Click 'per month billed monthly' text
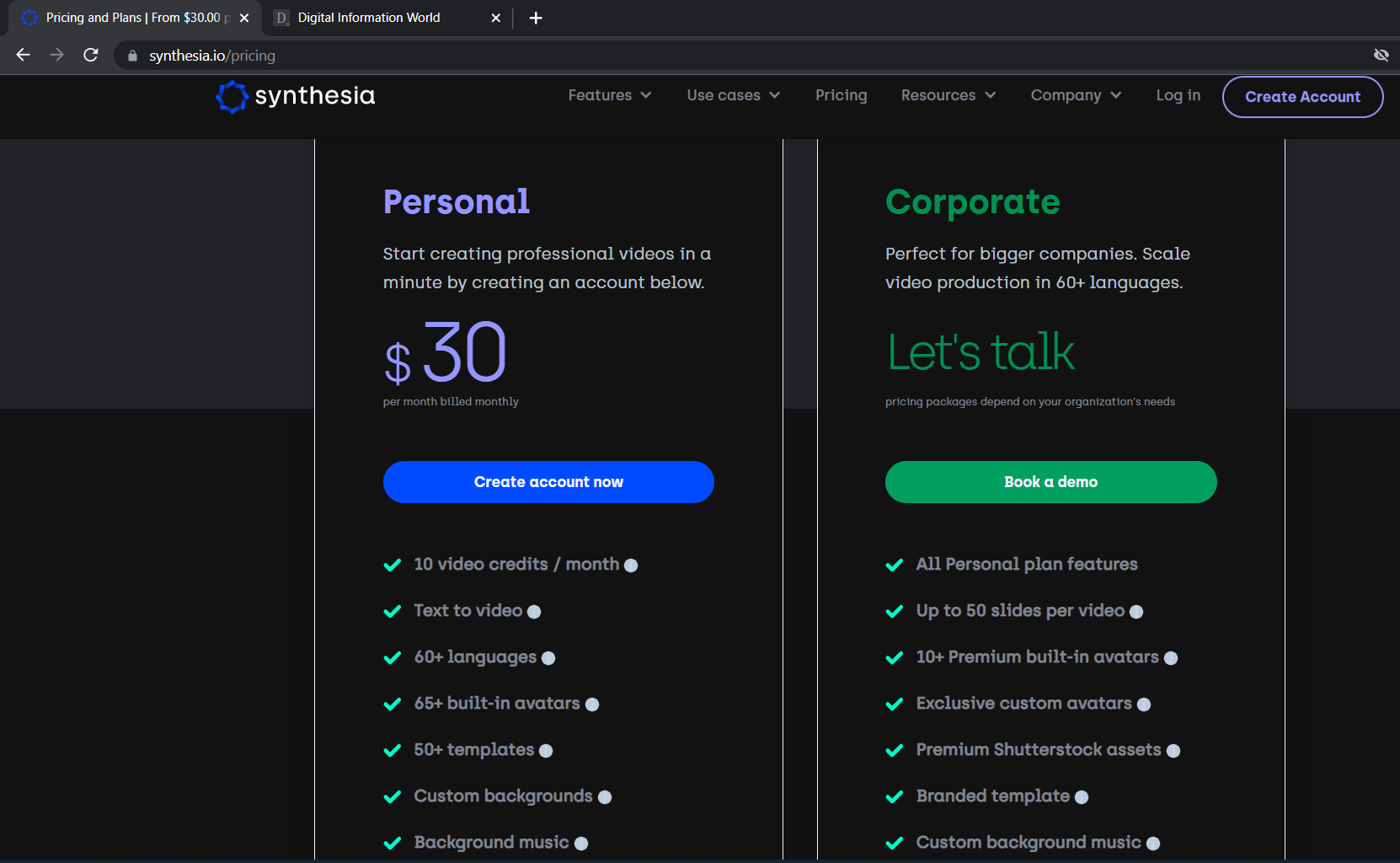Screen dimensions: 1400x863 click(x=451, y=402)
